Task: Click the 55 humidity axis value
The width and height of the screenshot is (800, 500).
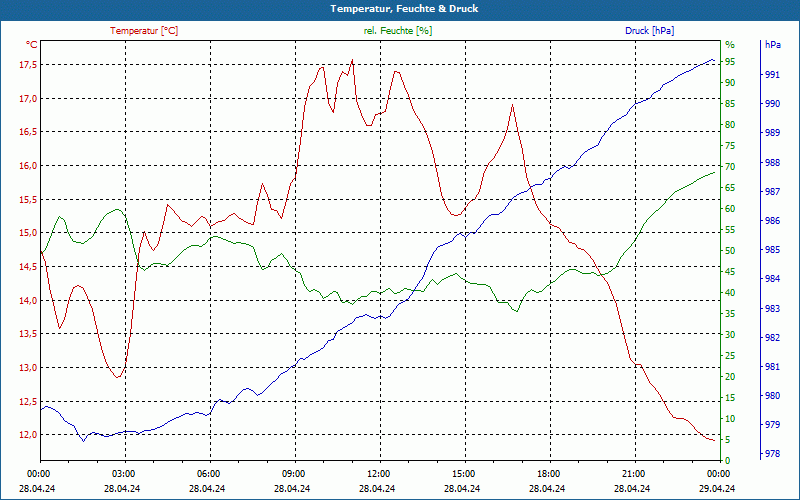Action: [730, 230]
